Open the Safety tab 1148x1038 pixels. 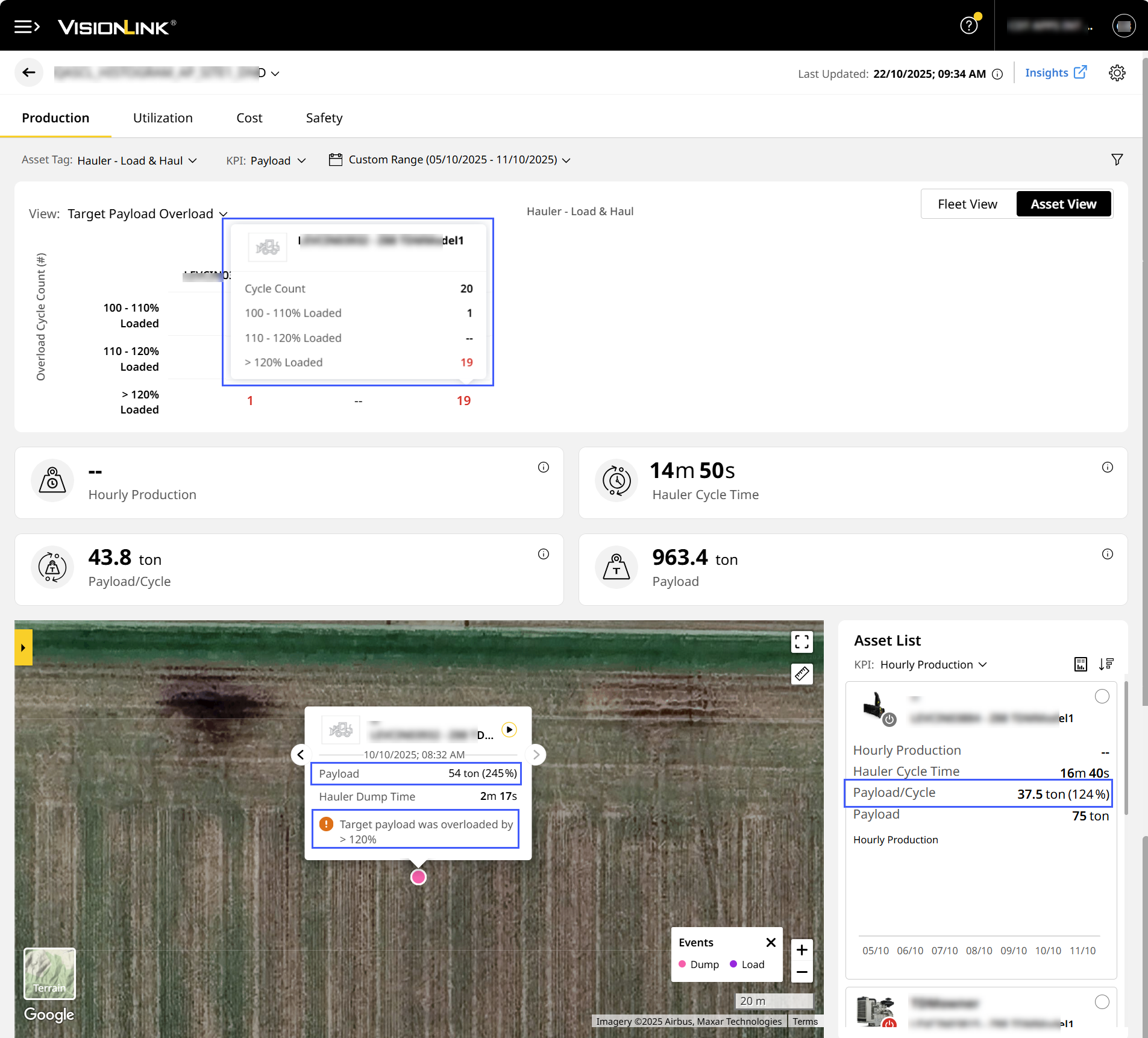324,118
